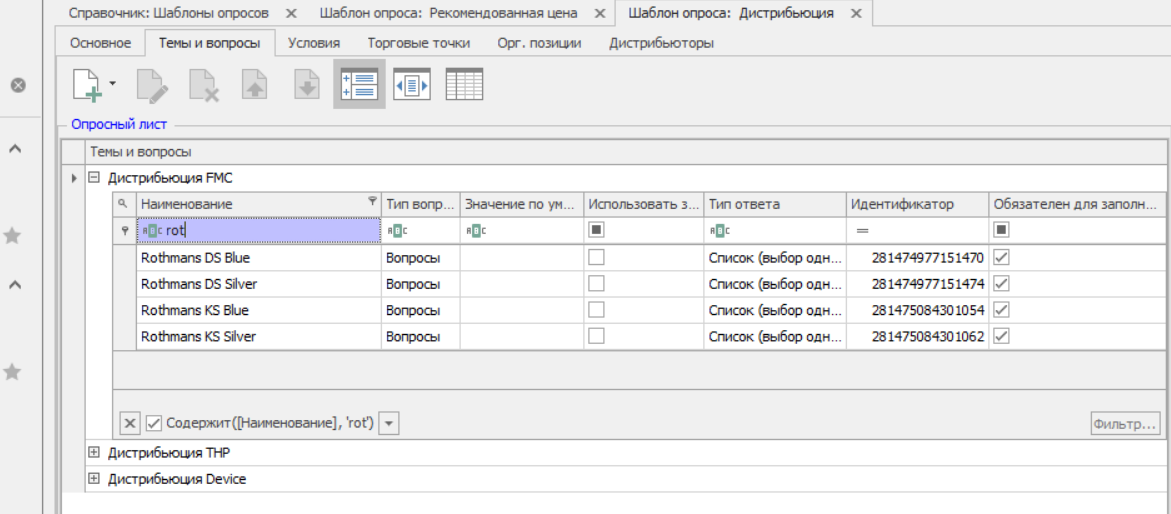Screen dimensions: 1171x514
Task: Close the Шаблон опроса: Дистрибьюция tab
Action: [x=857, y=13]
